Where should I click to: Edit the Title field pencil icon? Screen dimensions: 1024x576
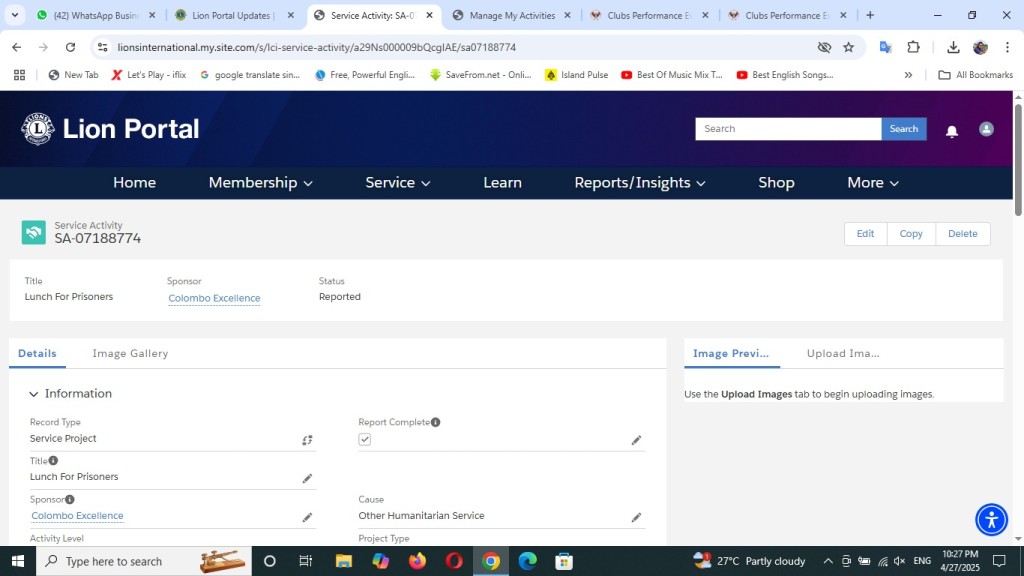[x=307, y=479]
